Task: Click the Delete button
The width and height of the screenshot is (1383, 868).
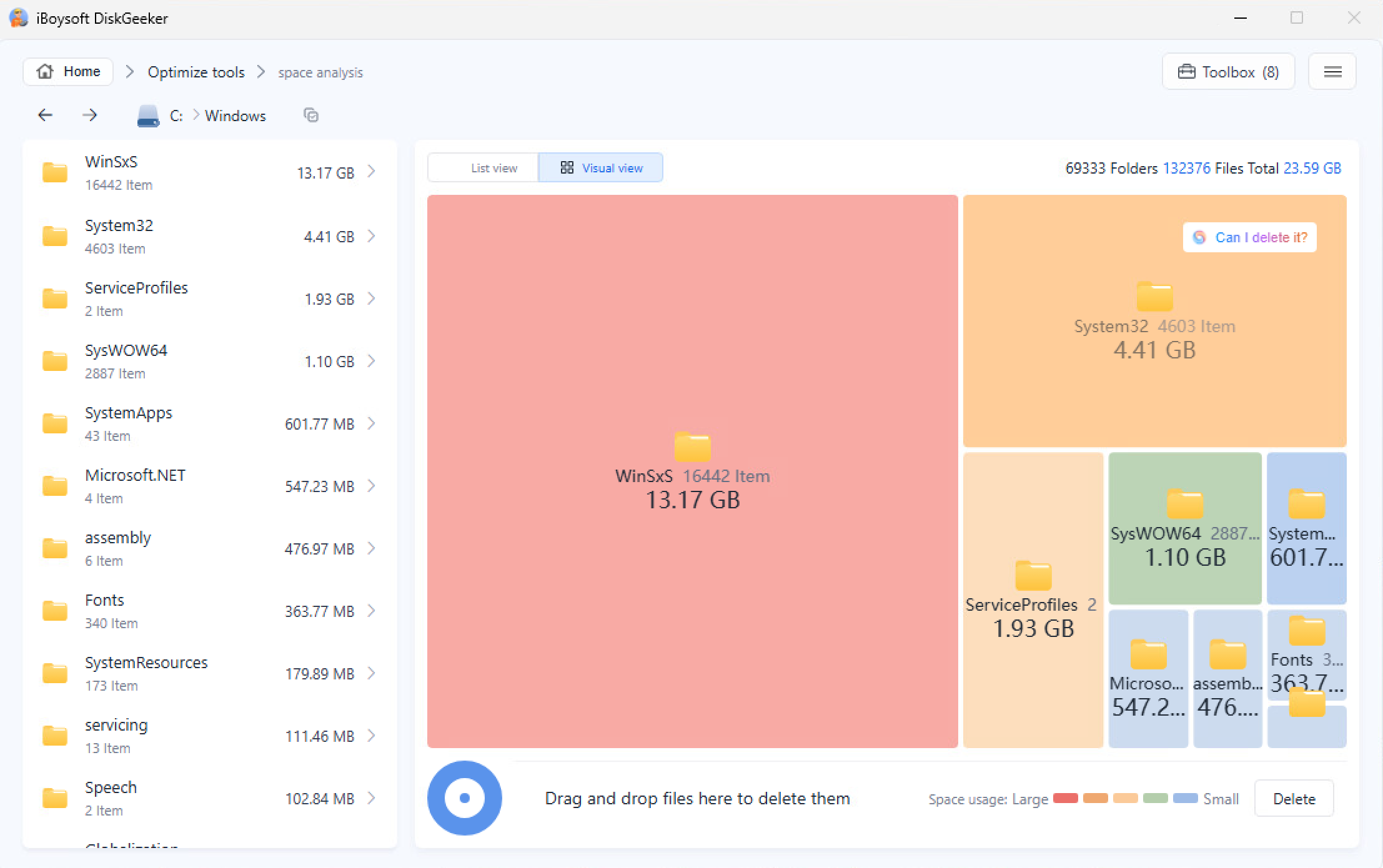Action: [x=1294, y=799]
